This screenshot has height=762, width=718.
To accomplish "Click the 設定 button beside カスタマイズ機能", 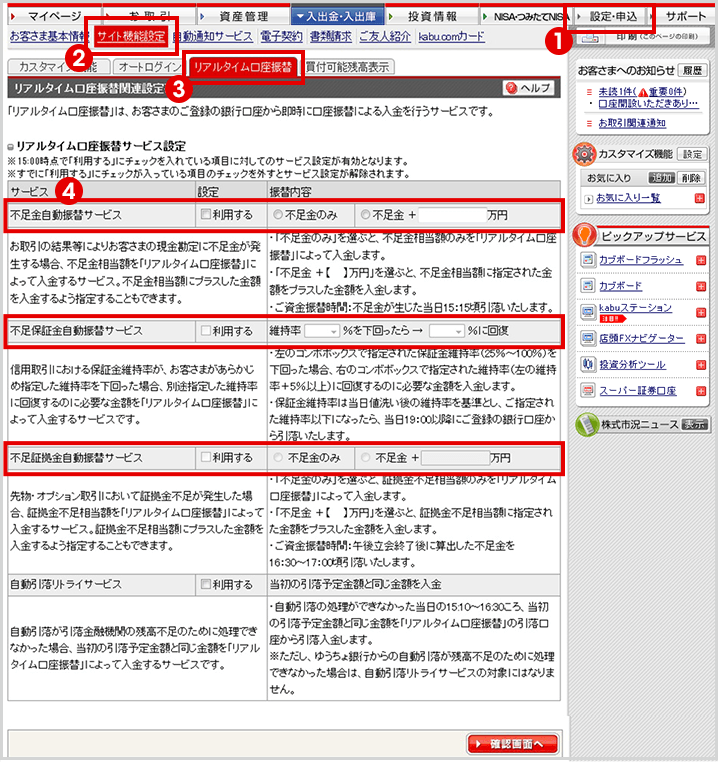I will pyautogui.click(x=692, y=154).
